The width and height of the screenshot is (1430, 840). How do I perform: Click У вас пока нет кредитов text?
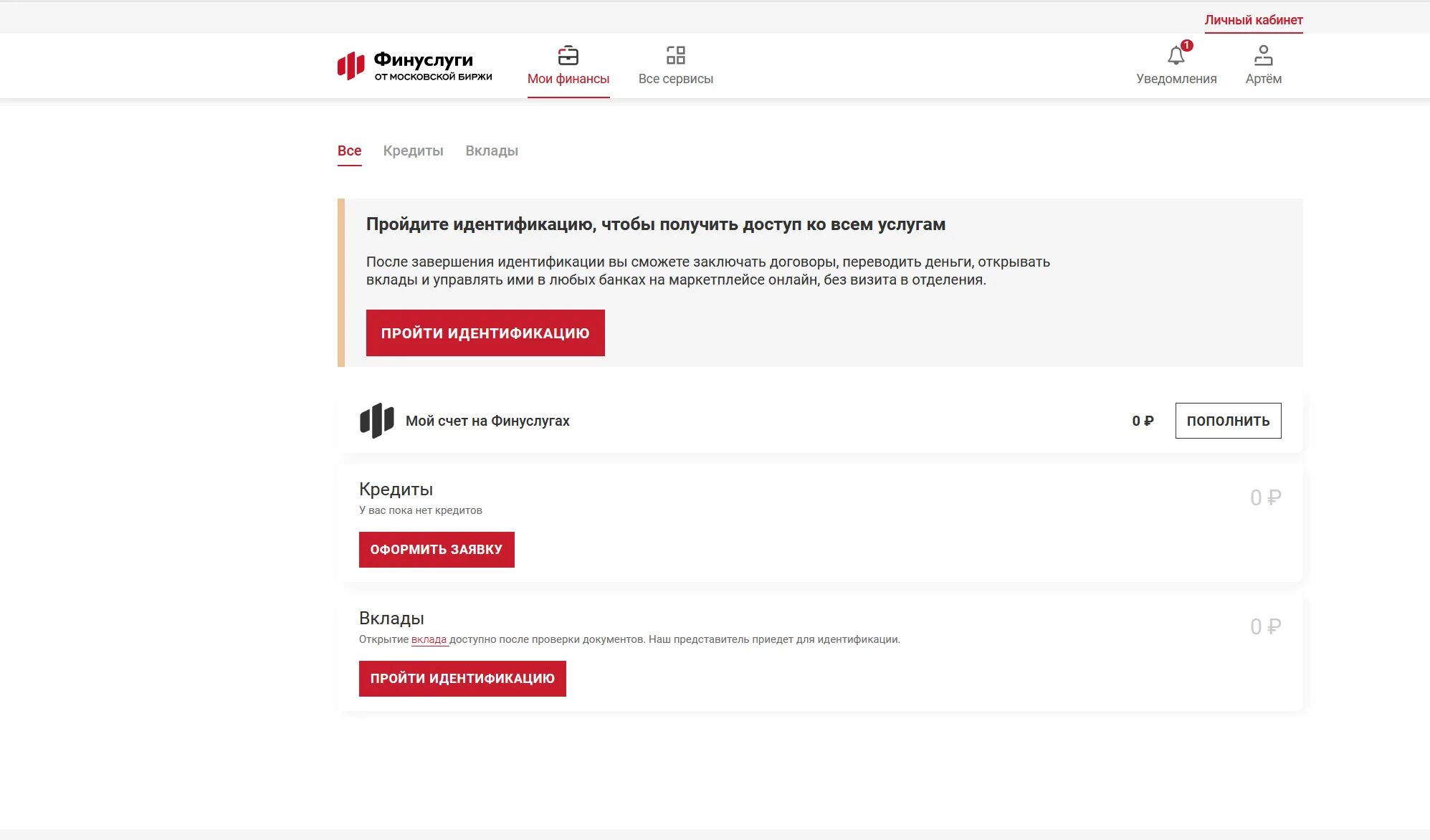pos(421,510)
